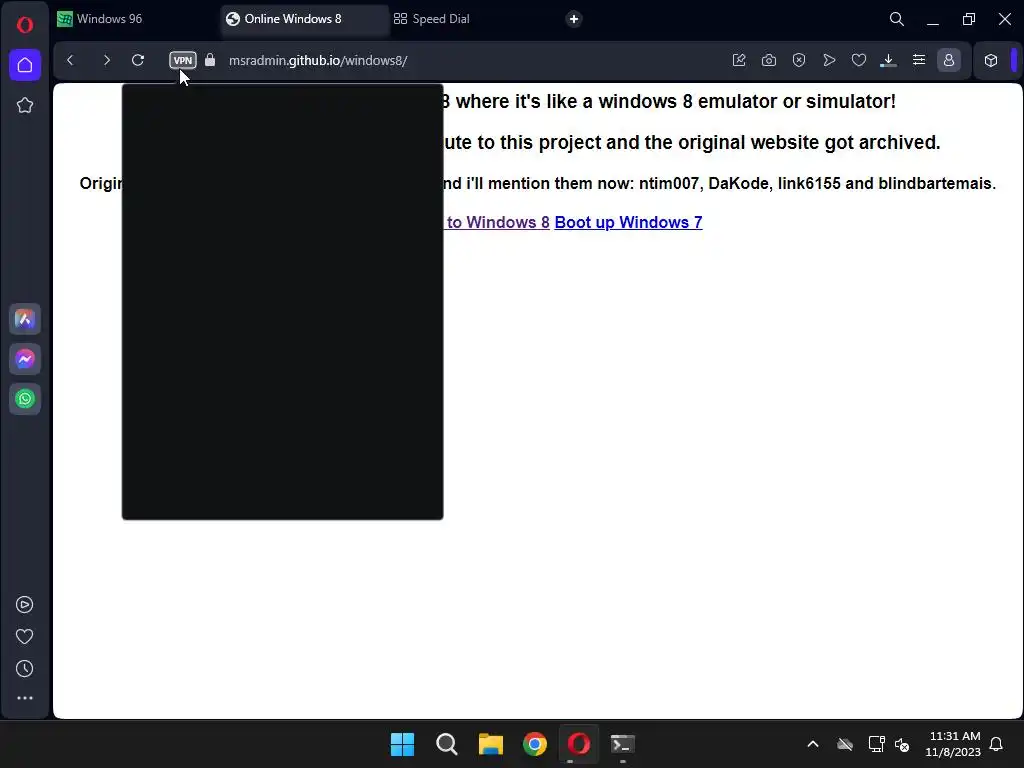Open WhatsApp in sidebar

[25, 399]
